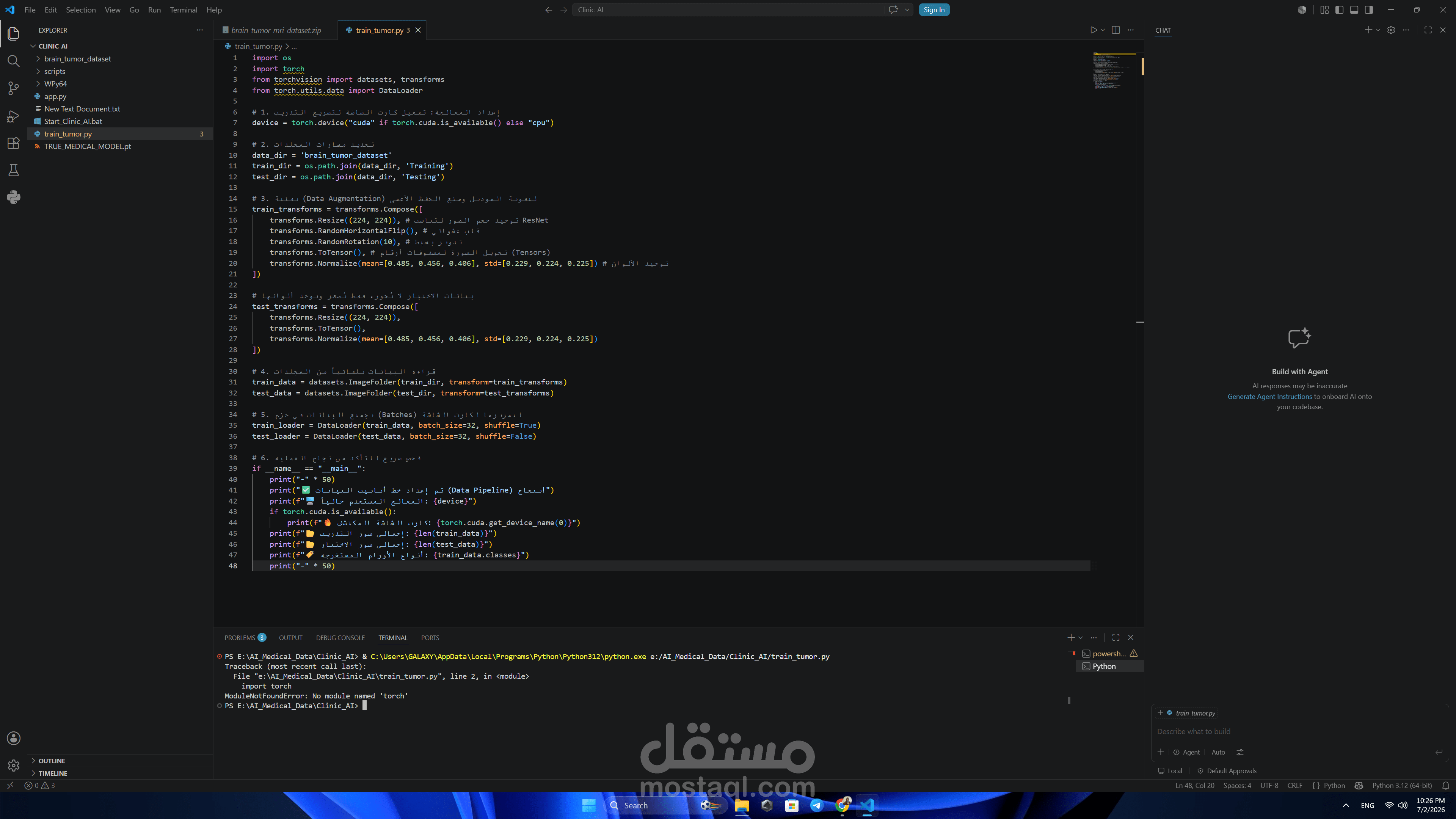Image resolution: width=1456 pixels, height=819 pixels.
Task: Open notifications bell in status bar
Action: click(1445, 786)
